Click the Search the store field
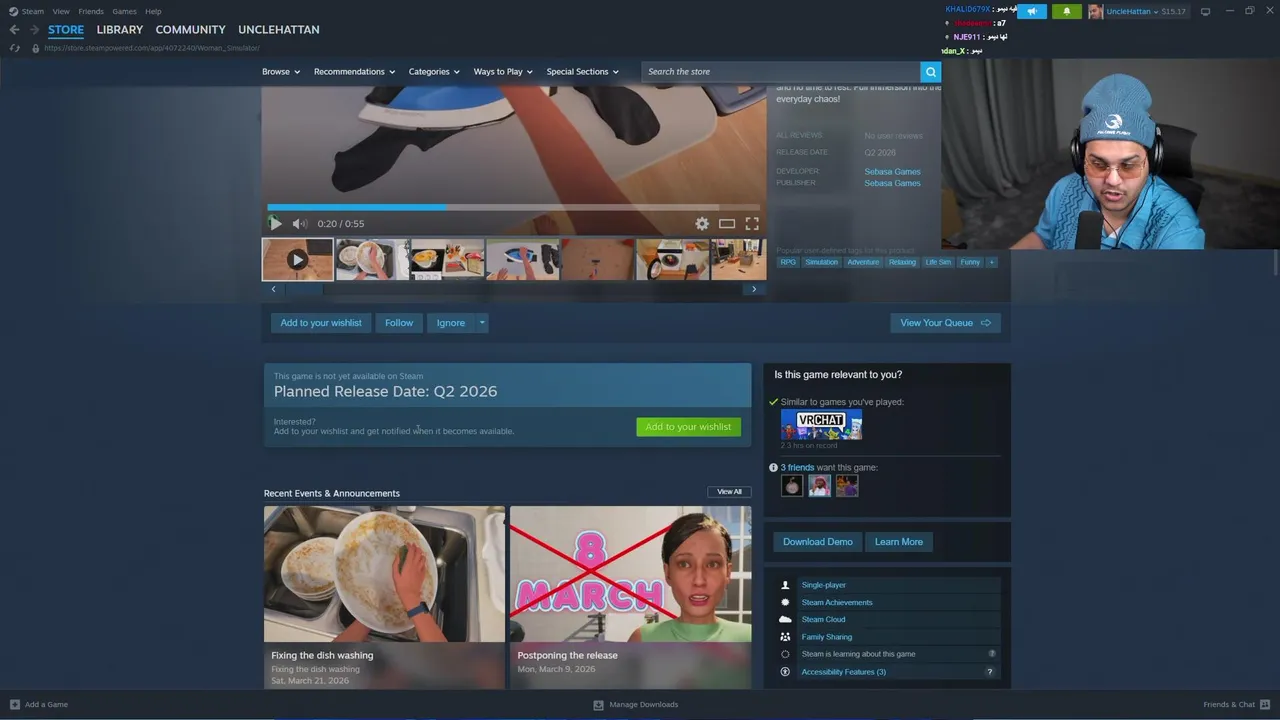 point(781,72)
